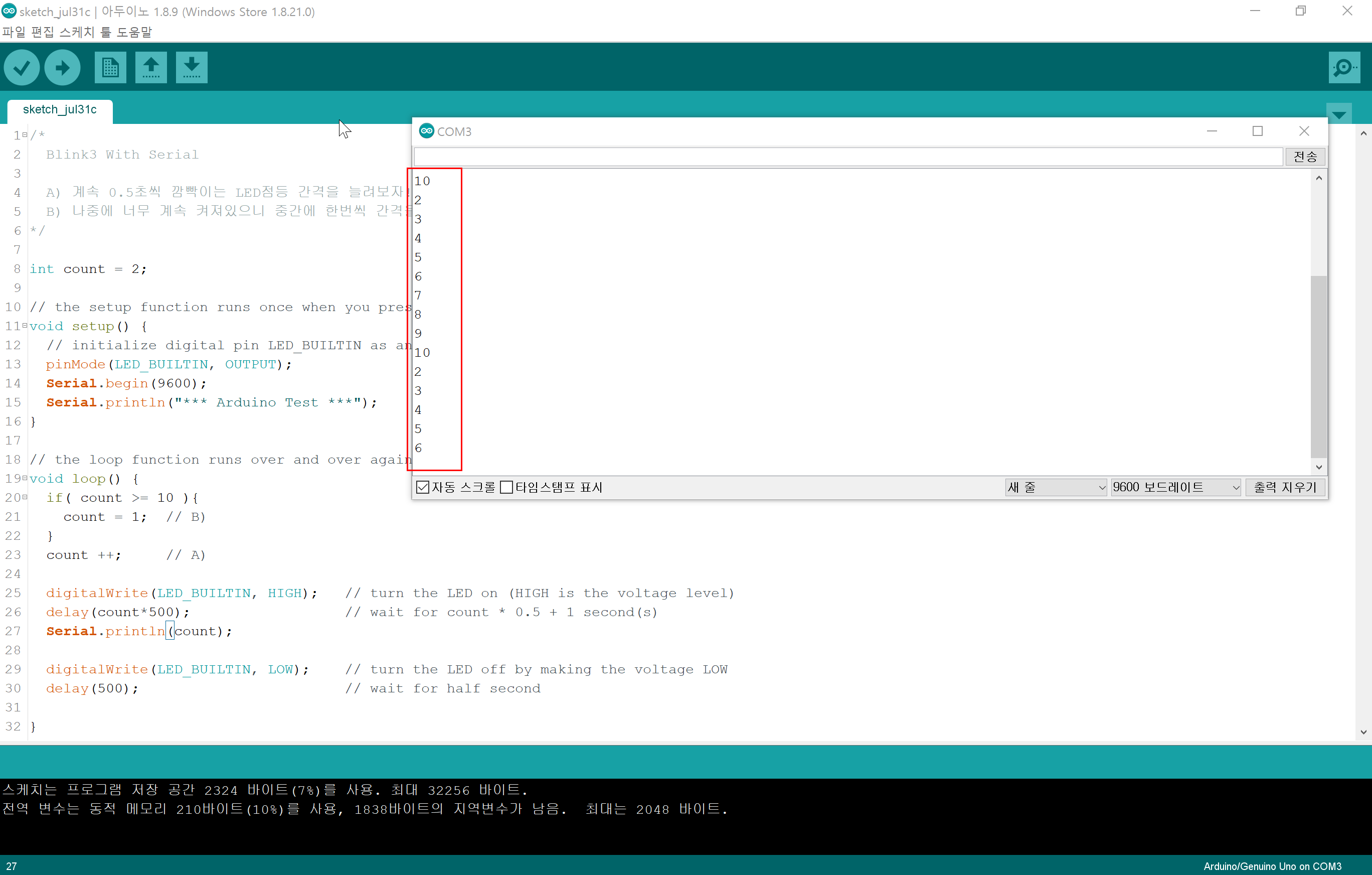This screenshot has height=875, width=1372.
Task: Collapse the setup() function fold marker
Action: tap(25, 326)
